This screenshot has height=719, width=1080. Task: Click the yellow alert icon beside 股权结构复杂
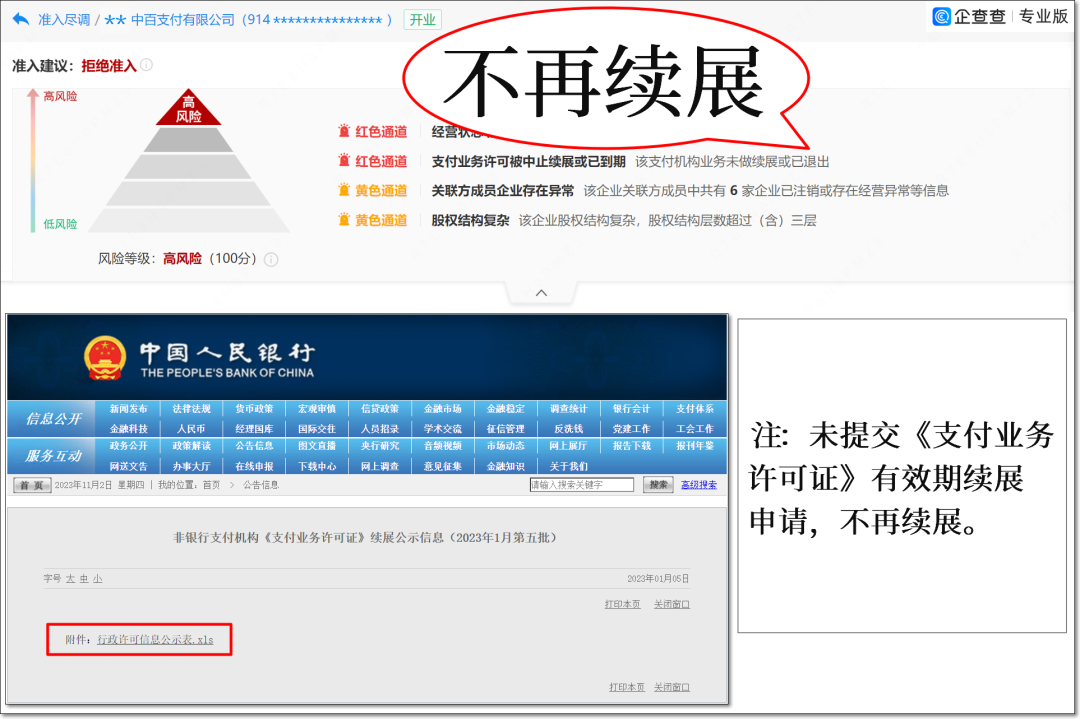pyautogui.click(x=342, y=217)
